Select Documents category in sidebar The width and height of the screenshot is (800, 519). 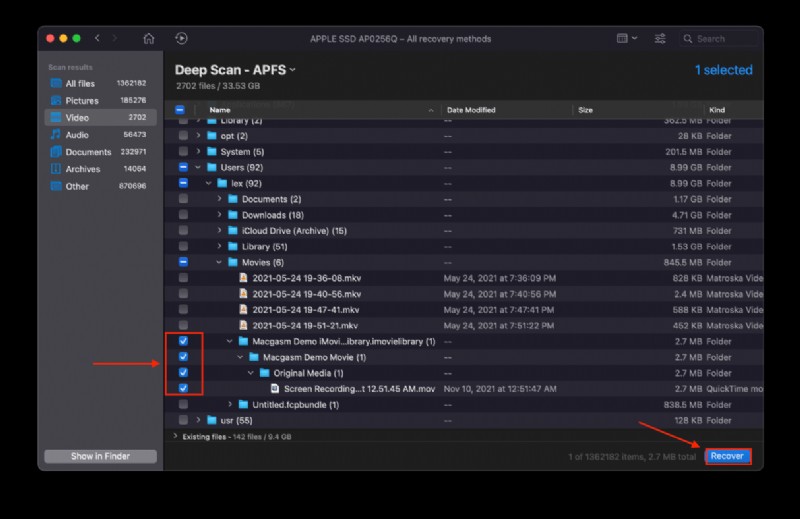coord(100,152)
